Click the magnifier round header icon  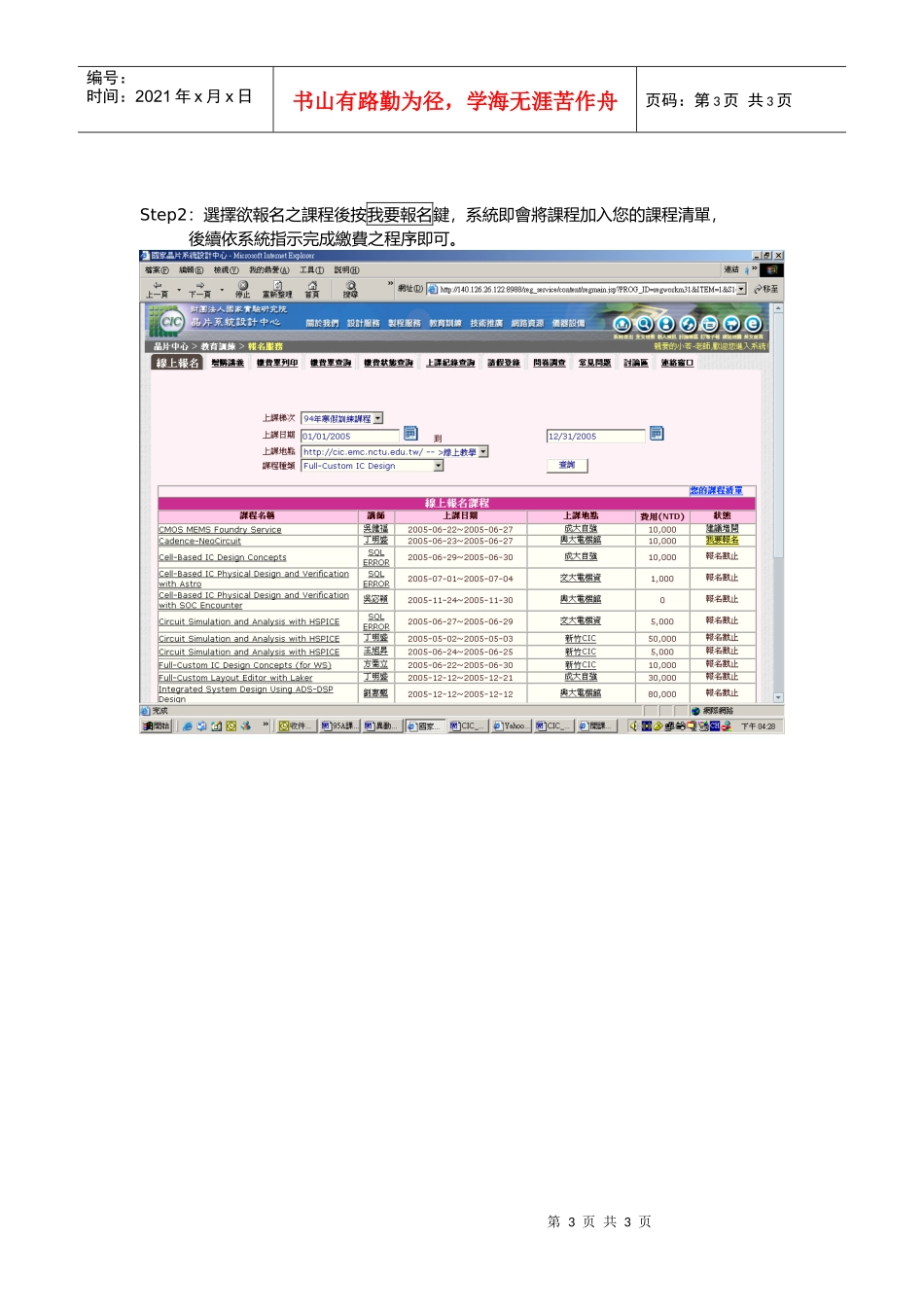pyautogui.click(x=644, y=324)
